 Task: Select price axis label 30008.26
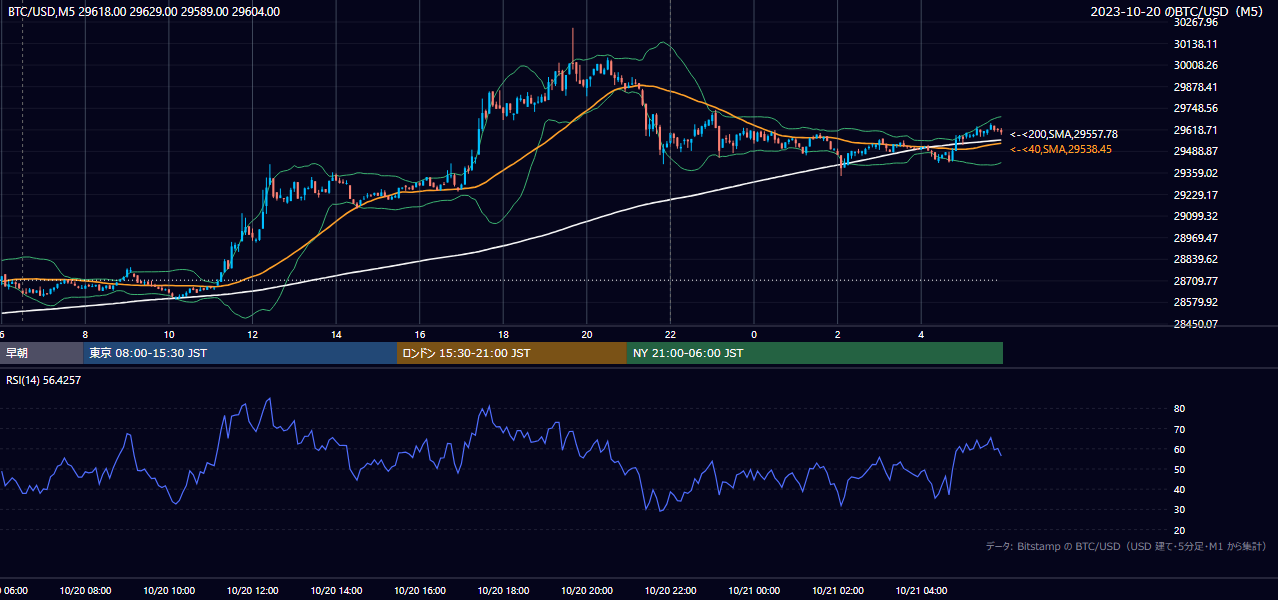tap(1195, 65)
